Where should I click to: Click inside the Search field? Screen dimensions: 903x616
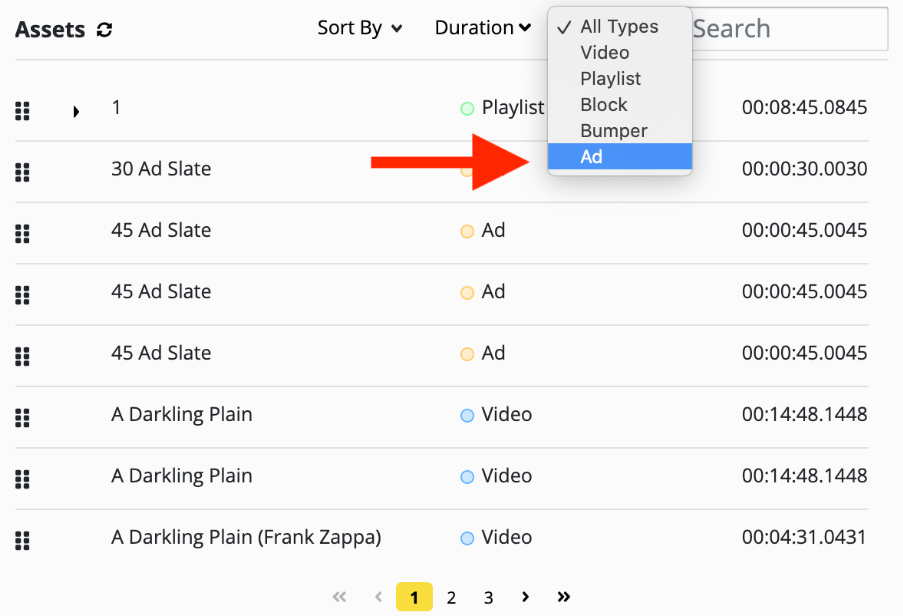(x=789, y=29)
